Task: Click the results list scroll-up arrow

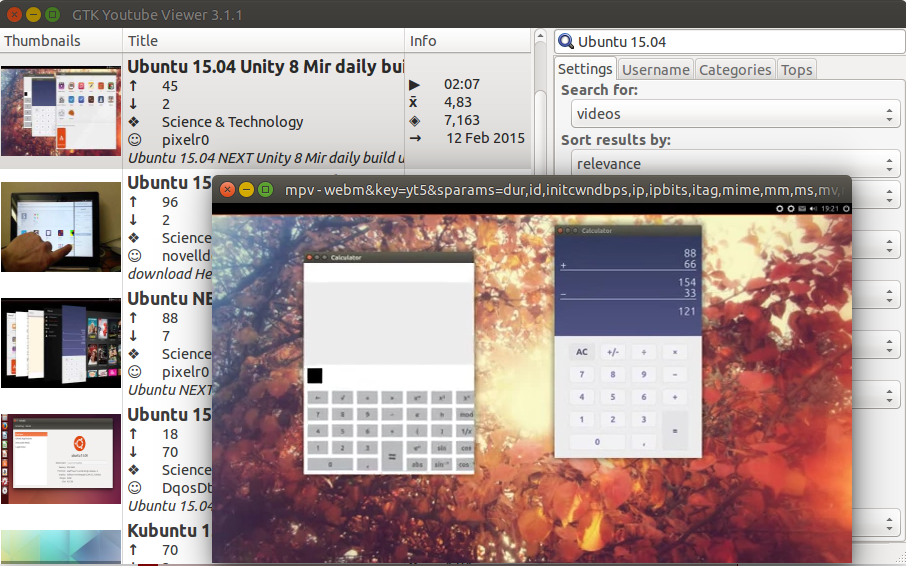Action: (x=540, y=36)
